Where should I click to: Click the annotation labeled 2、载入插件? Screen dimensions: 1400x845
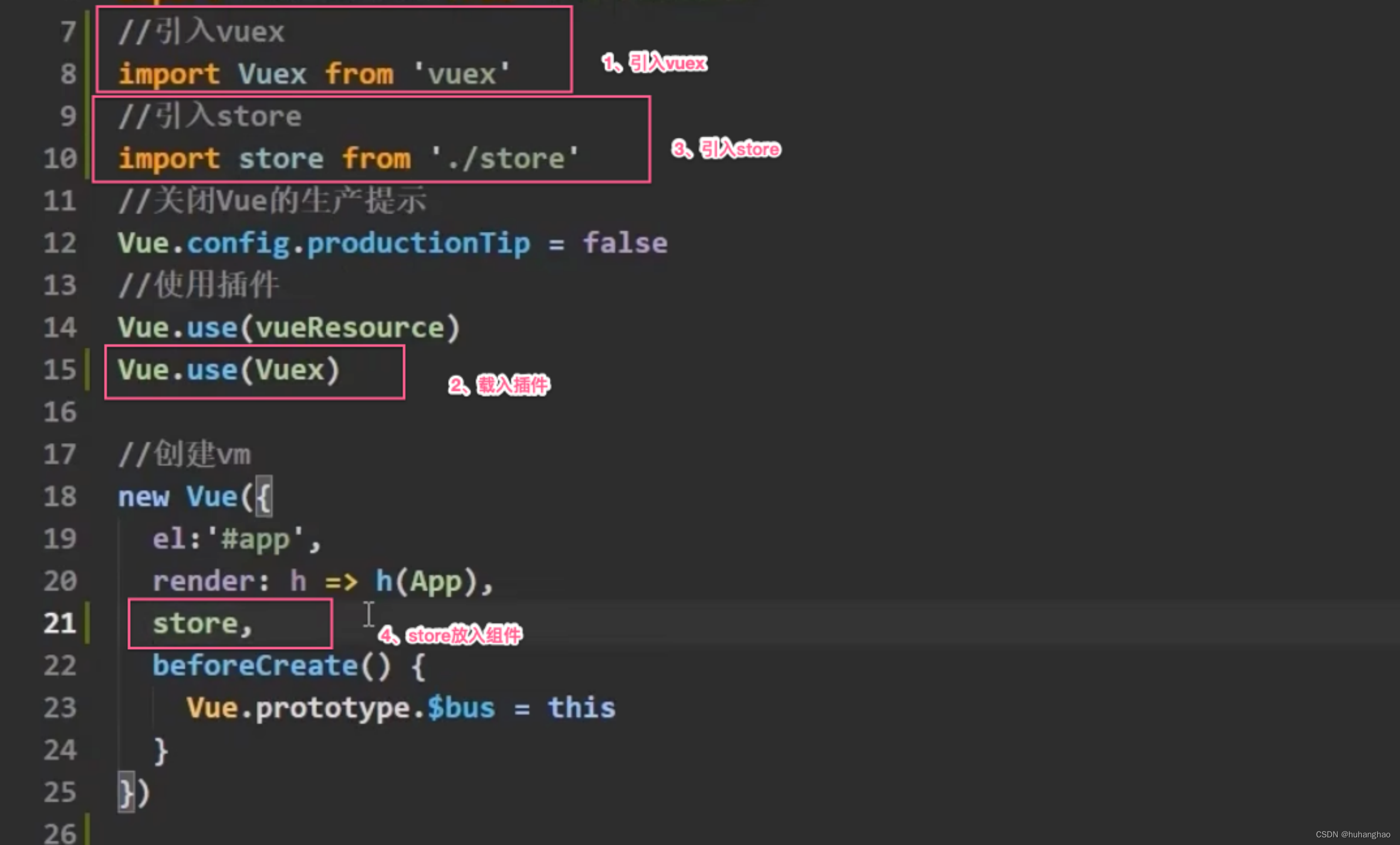(x=498, y=386)
